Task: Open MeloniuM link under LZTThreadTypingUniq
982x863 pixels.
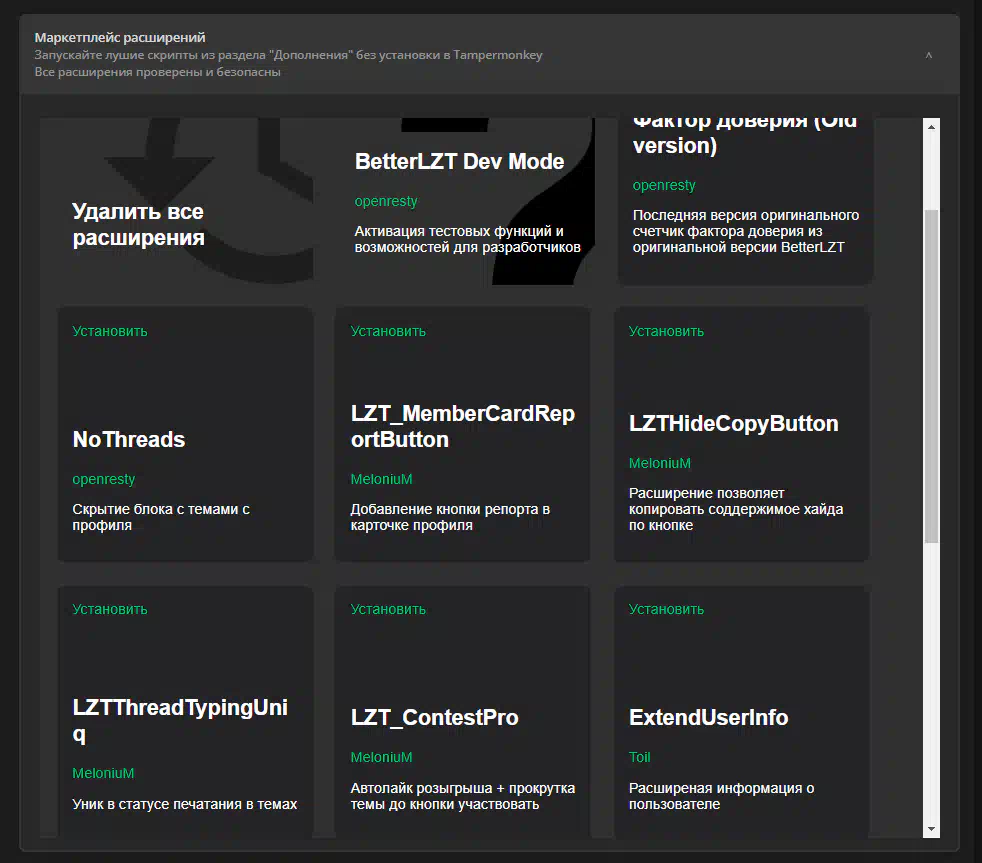Action: pyautogui.click(x=103, y=773)
